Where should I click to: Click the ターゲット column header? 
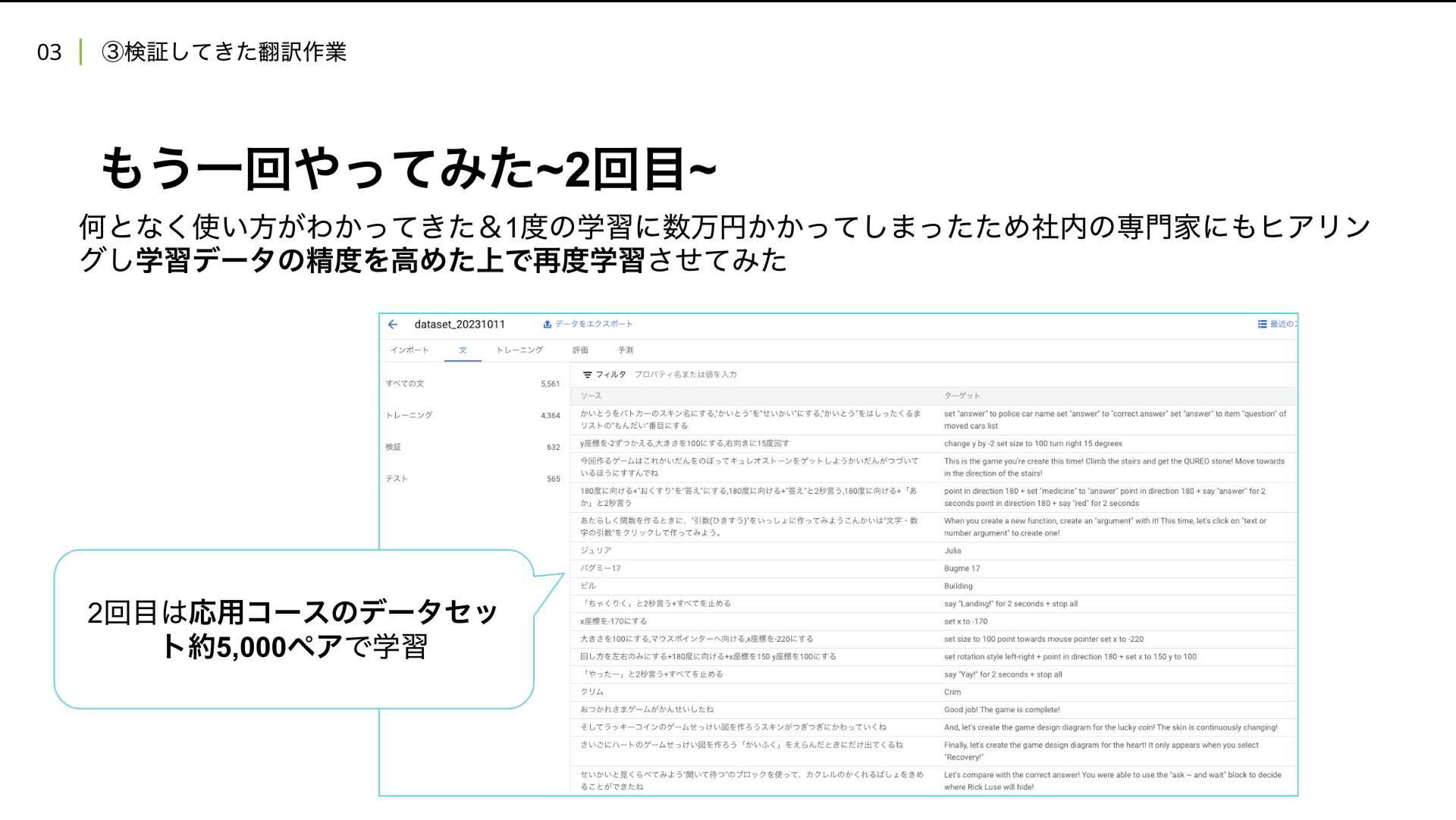tap(962, 396)
